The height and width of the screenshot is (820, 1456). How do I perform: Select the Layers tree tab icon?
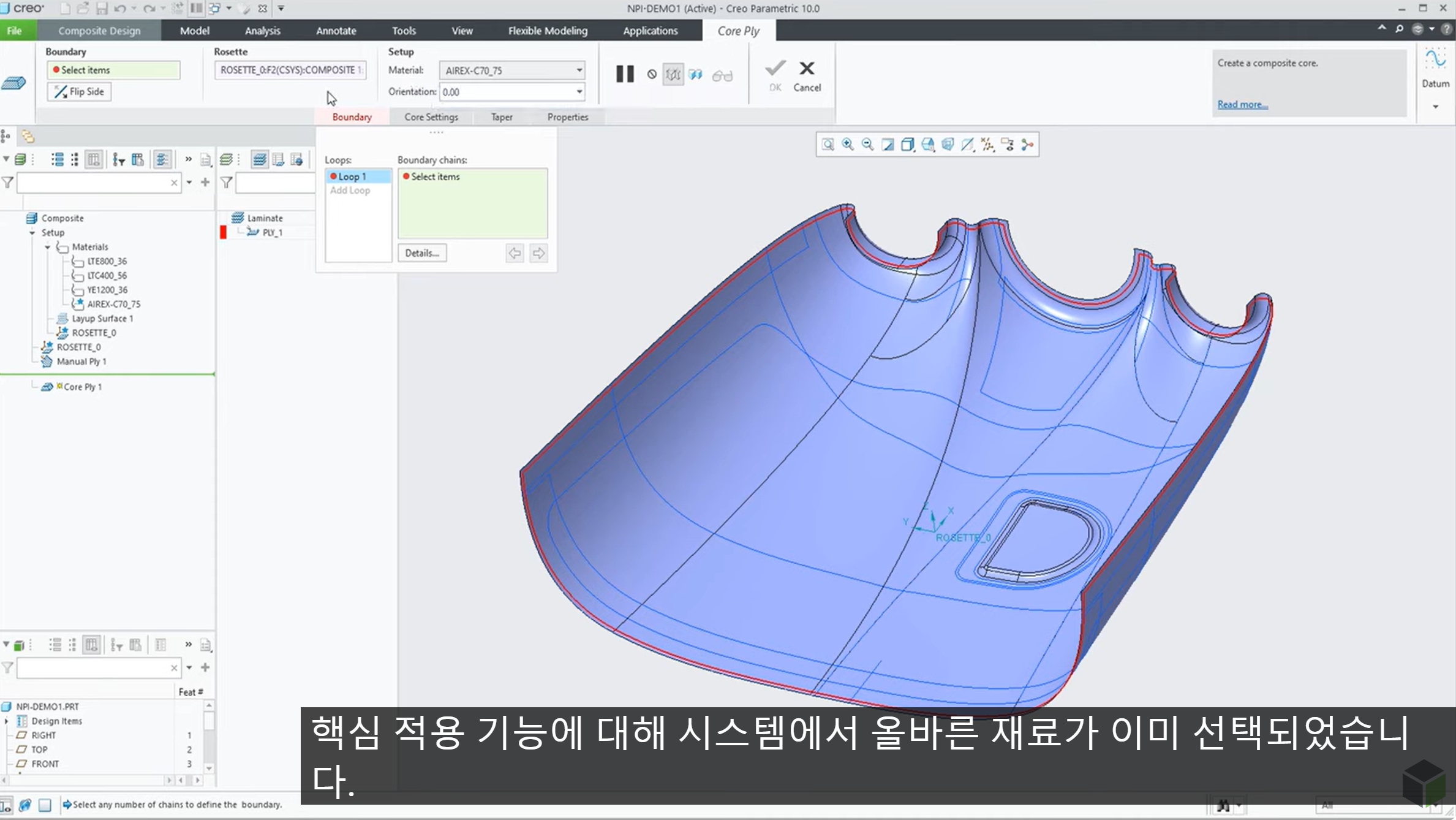(28, 137)
